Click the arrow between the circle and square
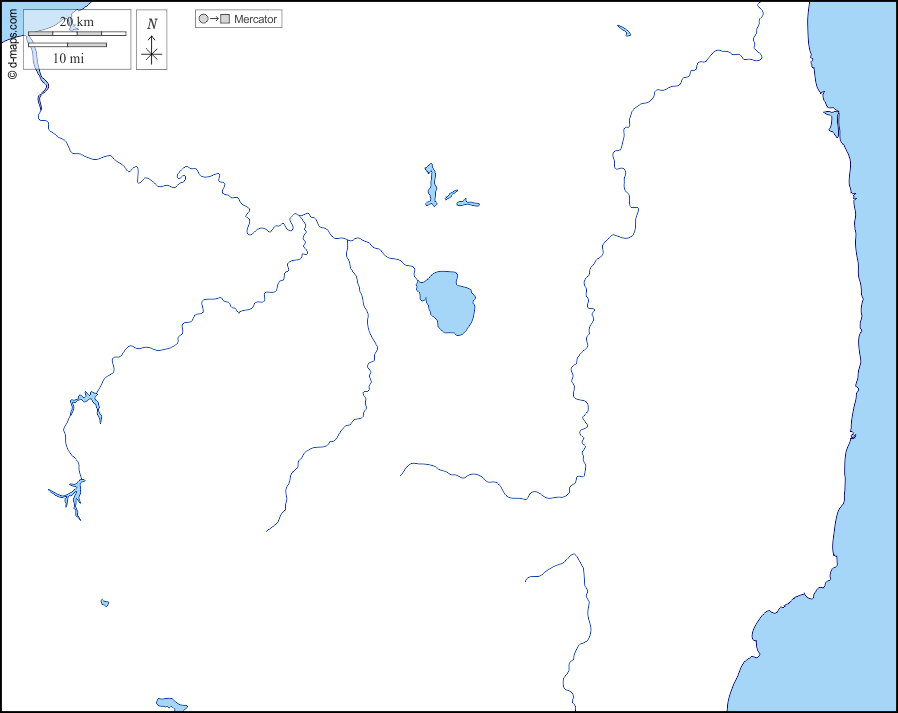The width and height of the screenshot is (898, 713). pyautogui.click(x=214, y=19)
